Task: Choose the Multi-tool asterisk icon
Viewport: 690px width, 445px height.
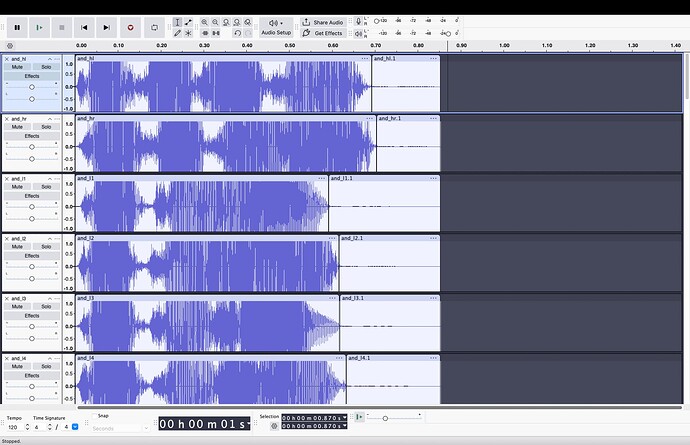Action: tap(188, 33)
